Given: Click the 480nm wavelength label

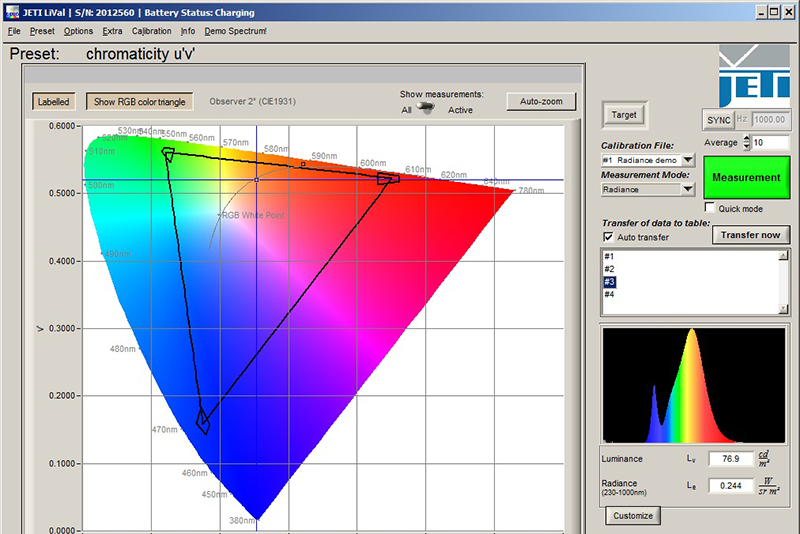Looking at the screenshot, I should tap(122, 349).
